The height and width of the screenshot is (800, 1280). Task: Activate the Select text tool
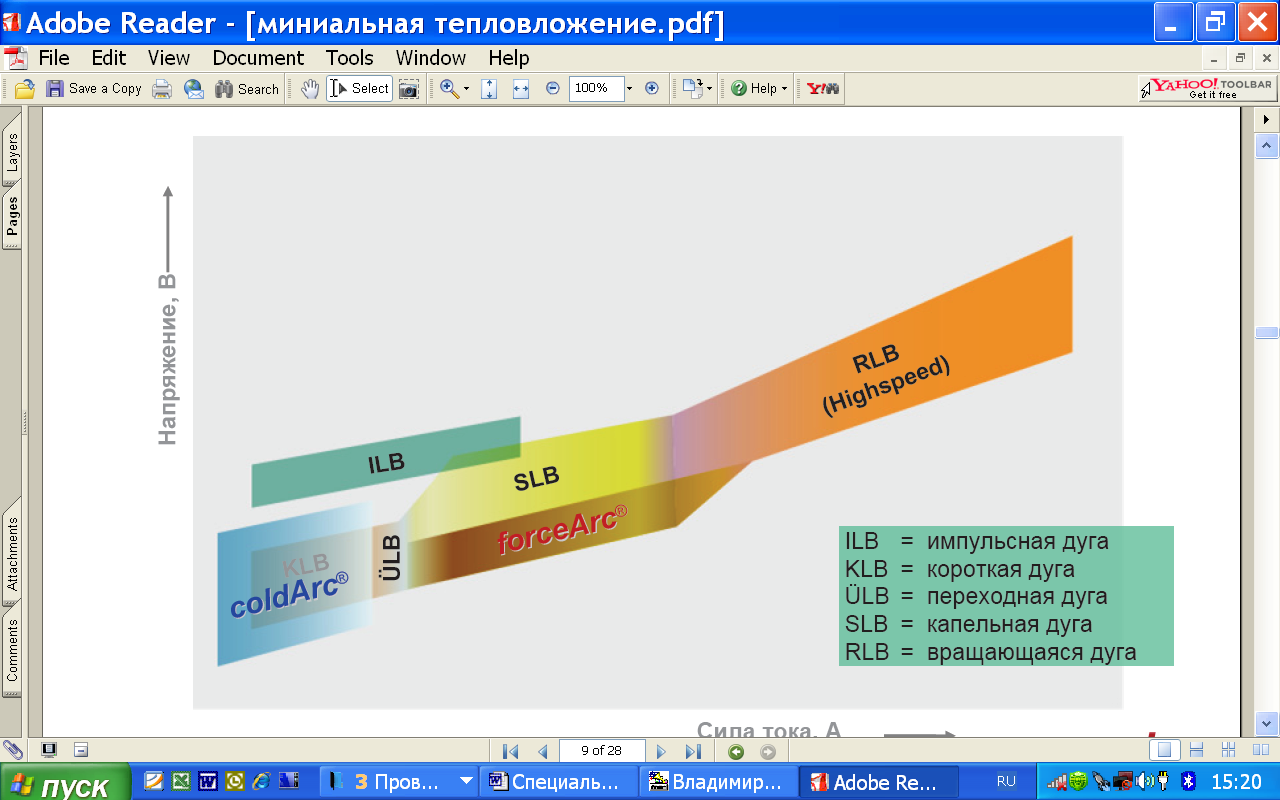point(359,89)
